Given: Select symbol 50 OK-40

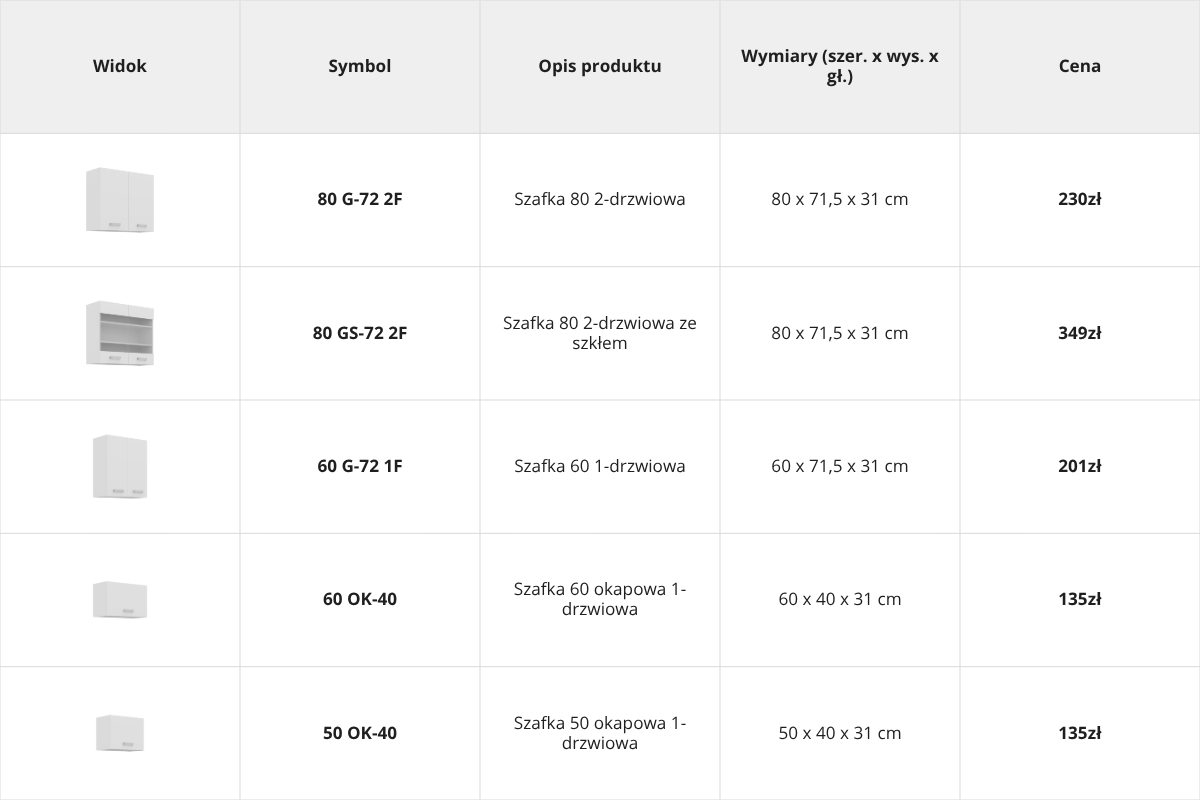Looking at the screenshot, I should tap(360, 733).
